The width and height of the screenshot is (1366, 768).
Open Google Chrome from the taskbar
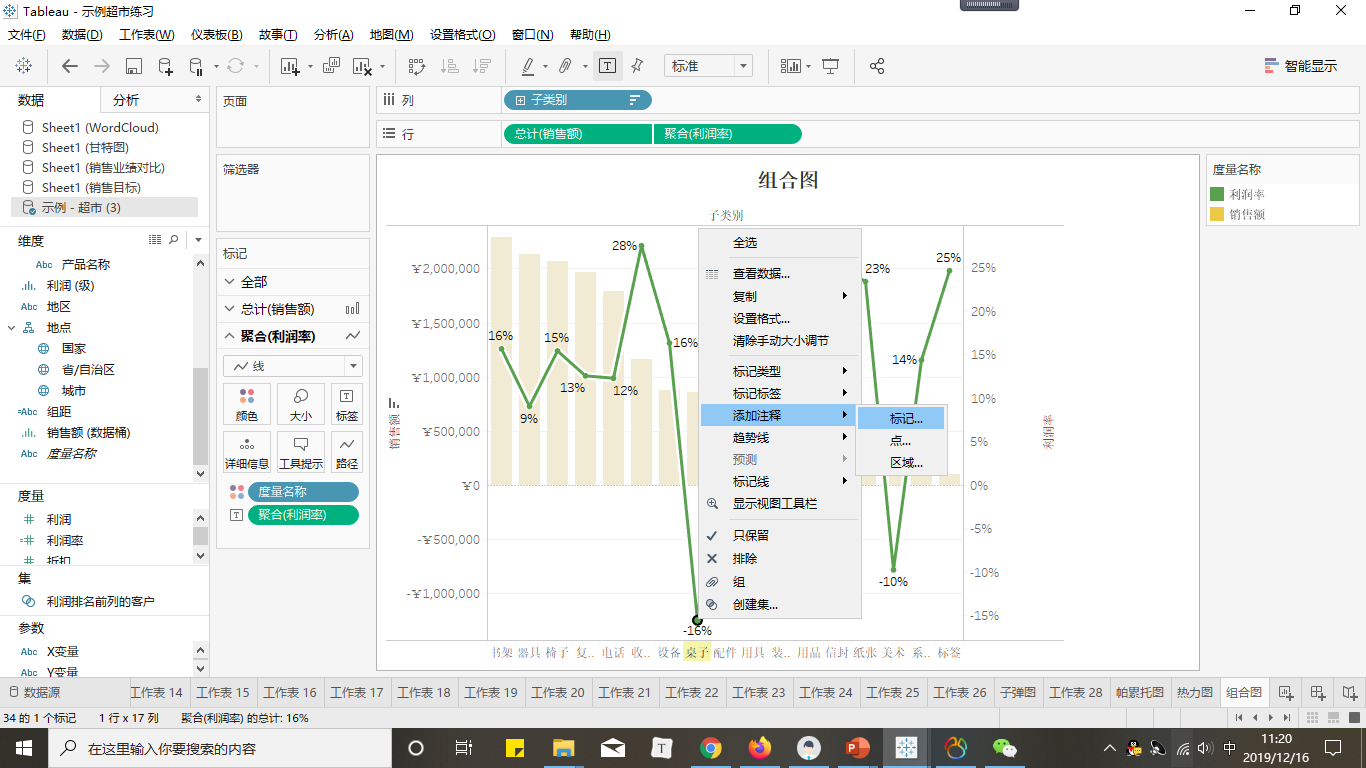coord(711,748)
